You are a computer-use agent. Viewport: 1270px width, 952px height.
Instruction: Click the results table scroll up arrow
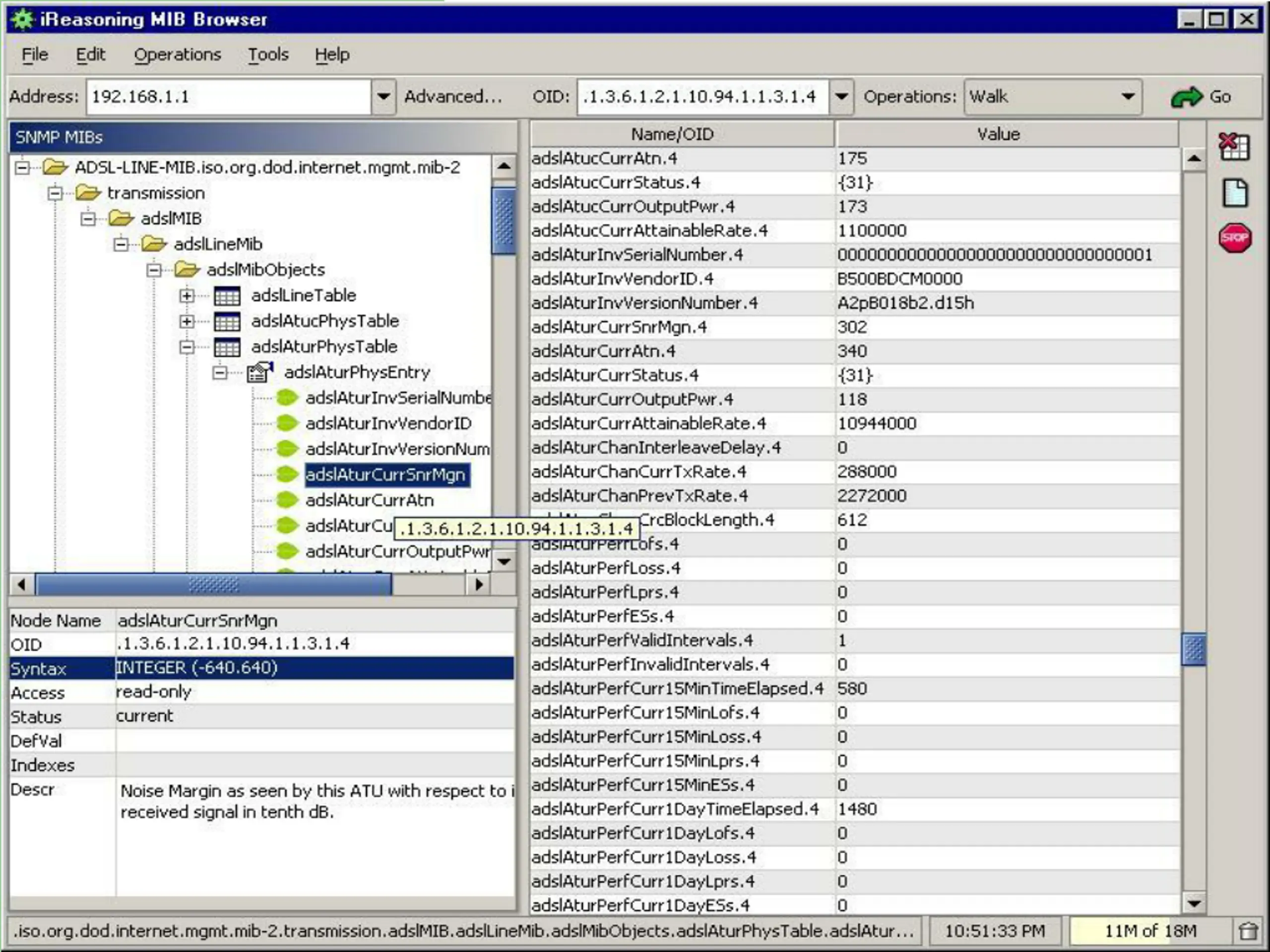pyautogui.click(x=1194, y=158)
